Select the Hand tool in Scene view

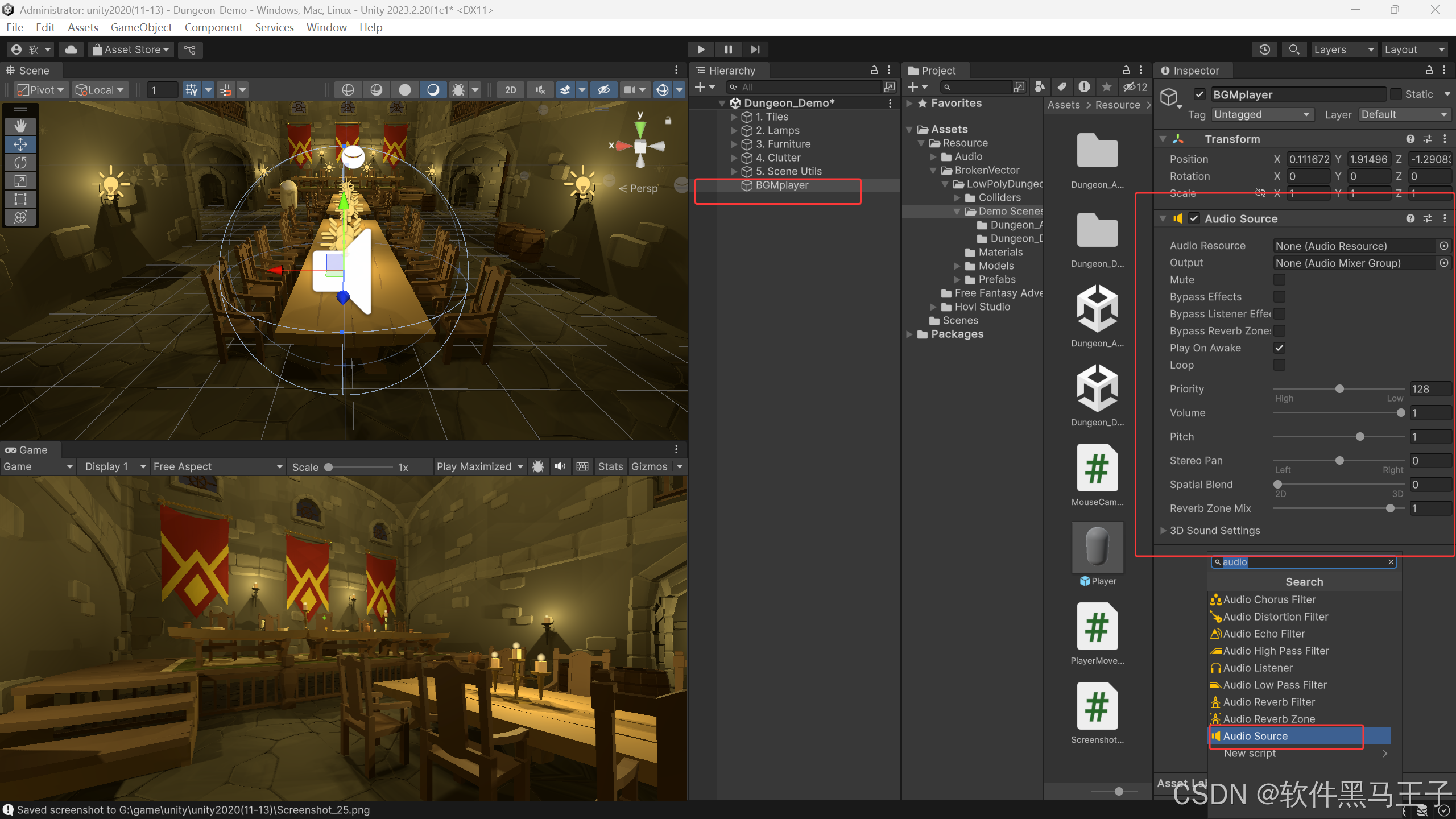coord(20,126)
